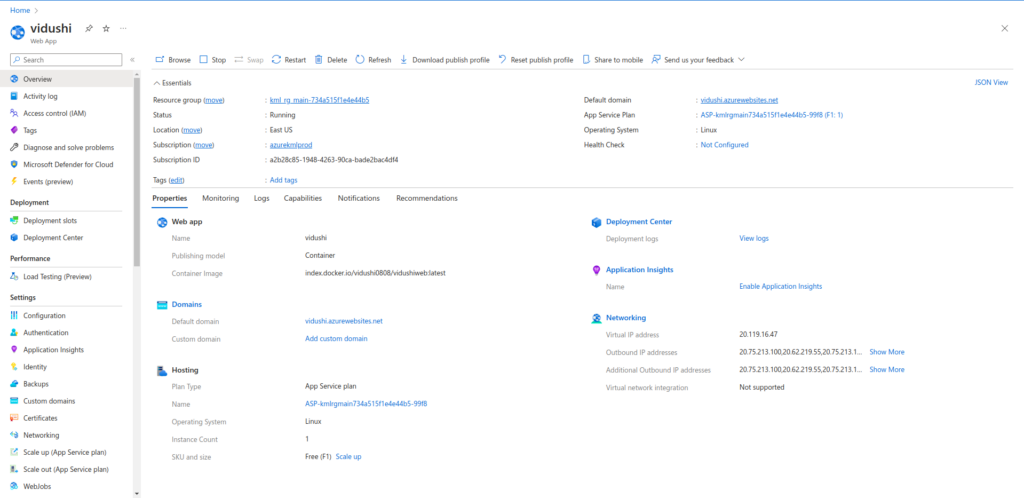Click the Stop web app icon

(204, 60)
